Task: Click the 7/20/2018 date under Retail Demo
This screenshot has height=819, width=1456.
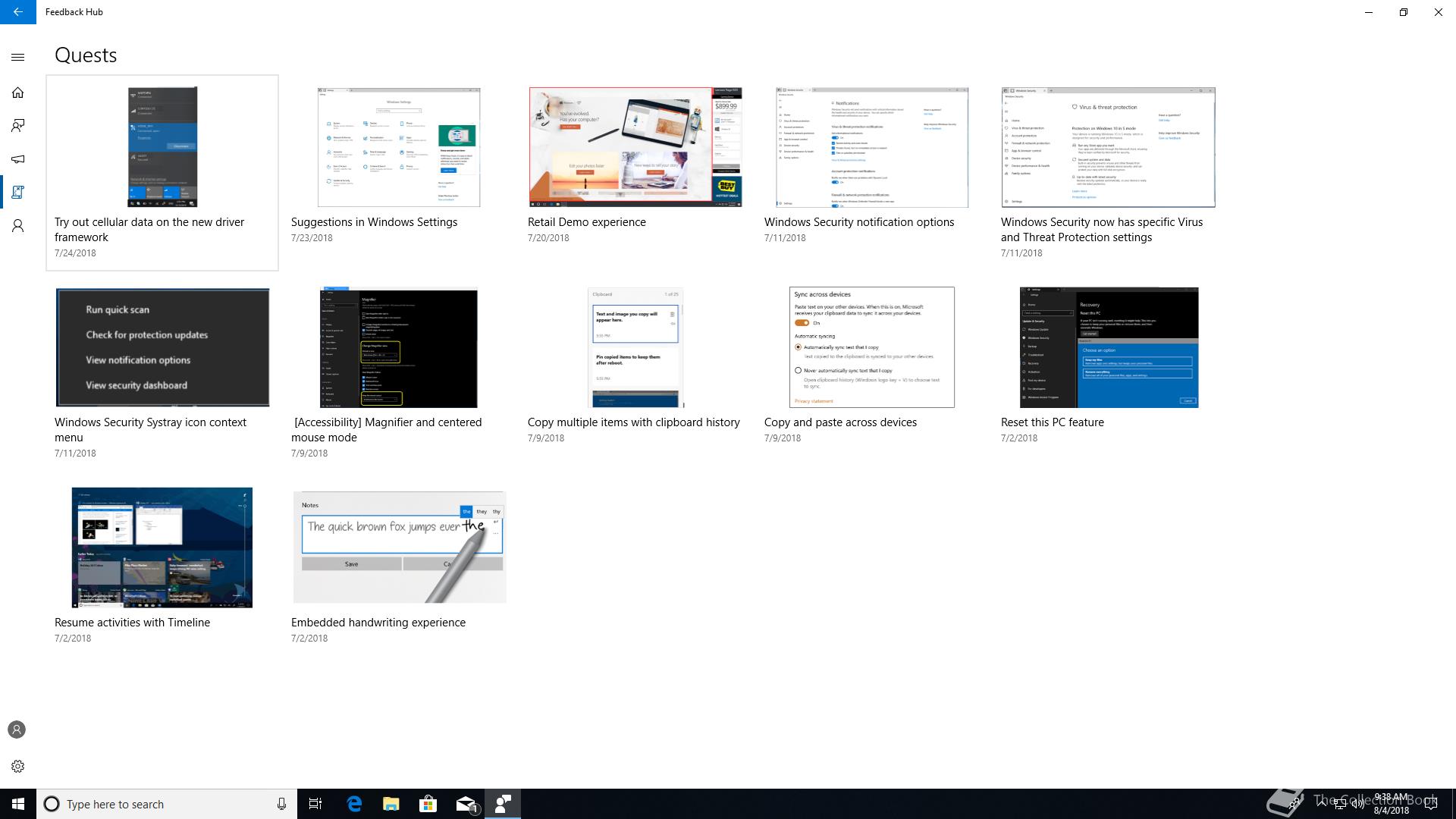Action: click(548, 238)
